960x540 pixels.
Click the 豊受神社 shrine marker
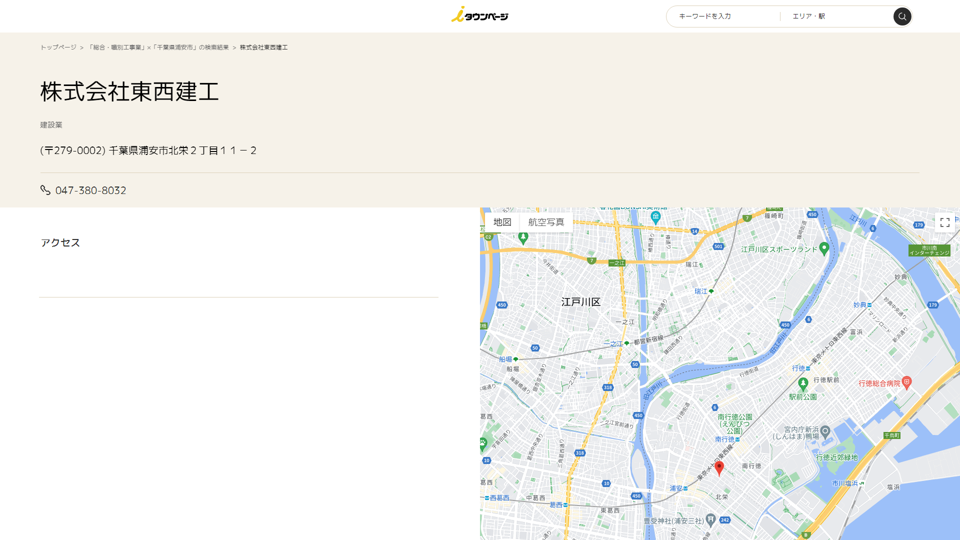[710, 520]
